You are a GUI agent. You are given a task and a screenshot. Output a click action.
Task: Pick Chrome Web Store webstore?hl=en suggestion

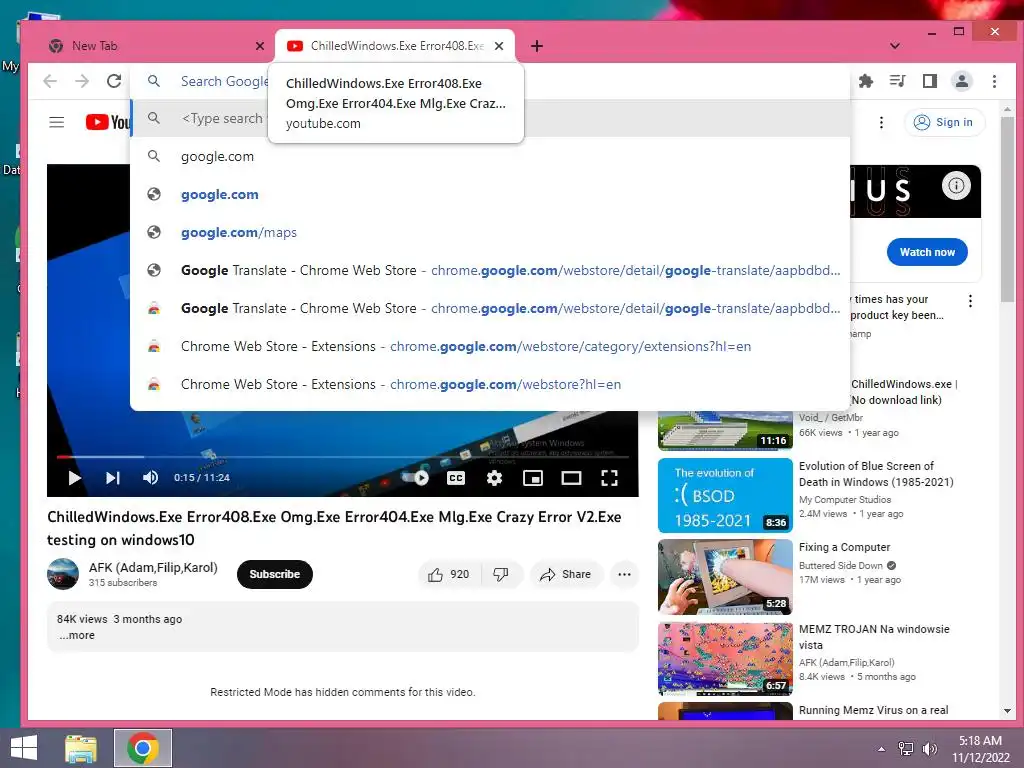[x=490, y=384]
